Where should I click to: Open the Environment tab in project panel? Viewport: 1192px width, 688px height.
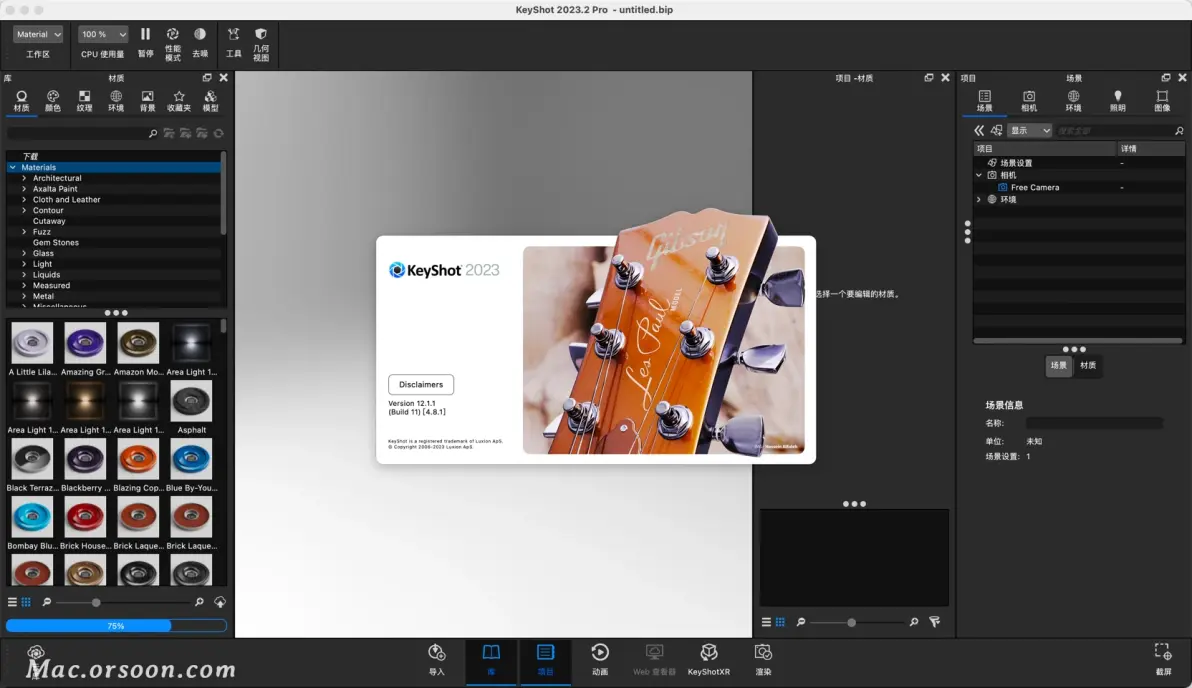[1073, 101]
